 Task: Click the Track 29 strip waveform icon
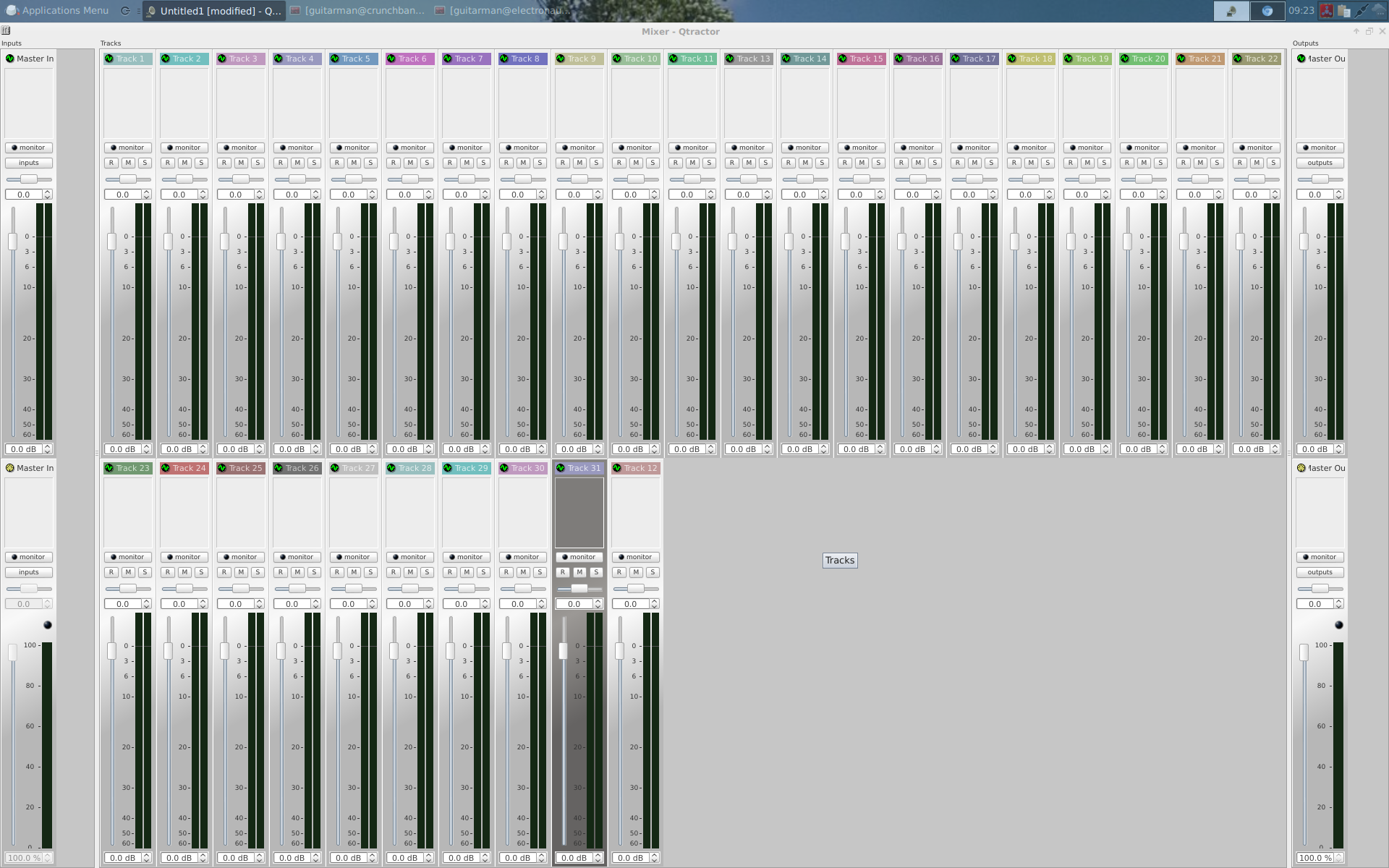pyautogui.click(x=448, y=468)
